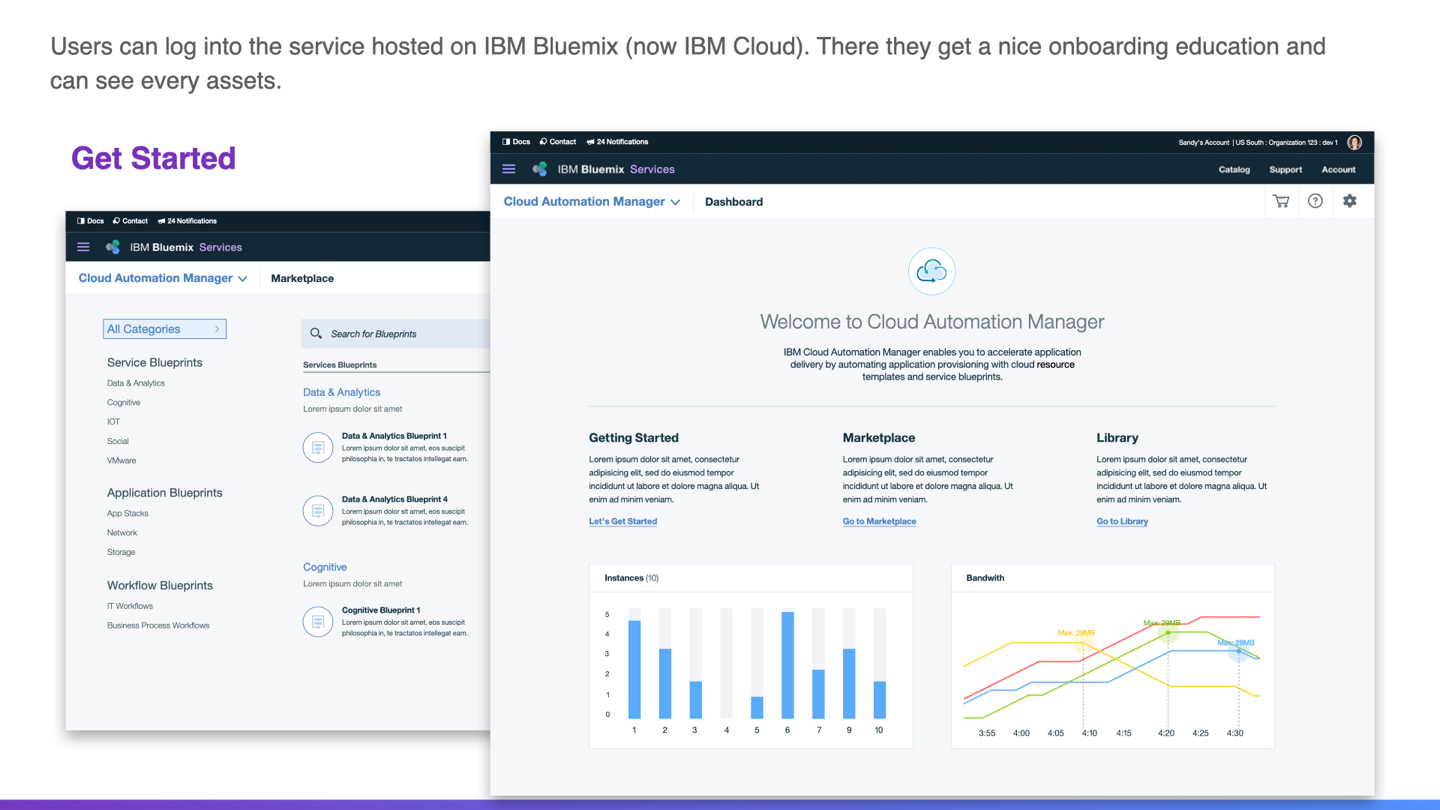The image size is (1440, 810).
Task: Click Getting Started heading
Action: 634,438
